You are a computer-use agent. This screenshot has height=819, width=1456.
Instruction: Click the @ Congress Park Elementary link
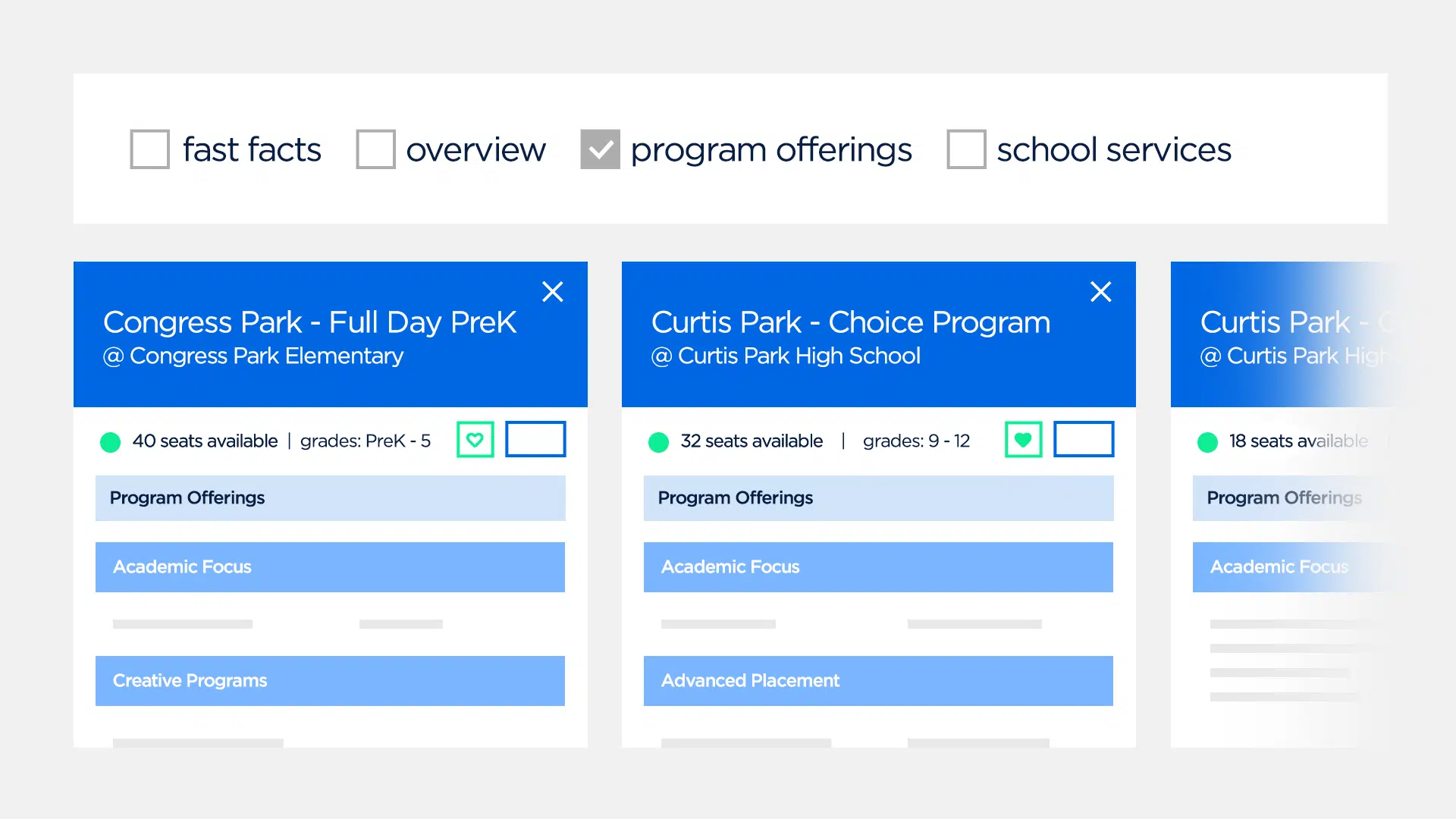pyautogui.click(x=253, y=356)
